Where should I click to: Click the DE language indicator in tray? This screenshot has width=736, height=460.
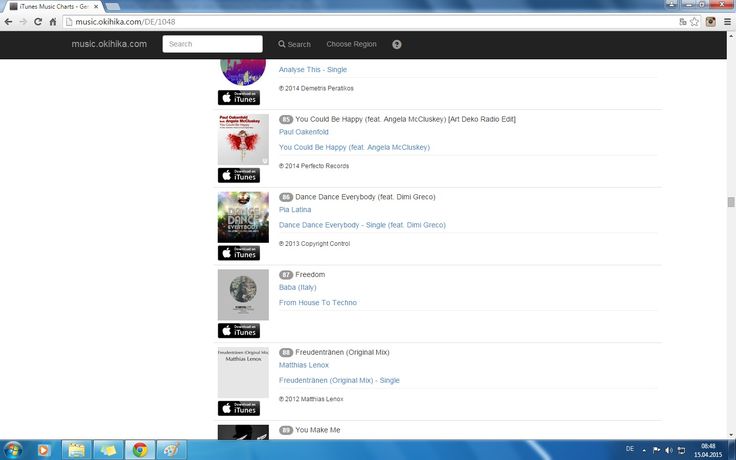pyautogui.click(x=630, y=449)
